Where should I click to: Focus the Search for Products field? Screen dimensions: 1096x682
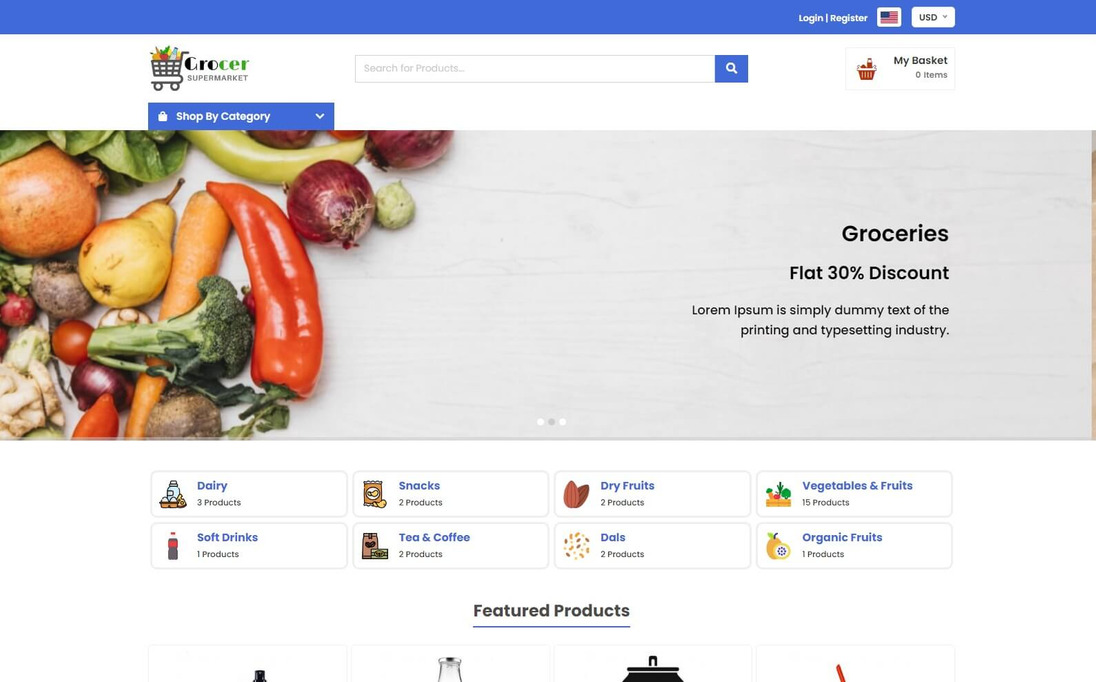[535, 68]
